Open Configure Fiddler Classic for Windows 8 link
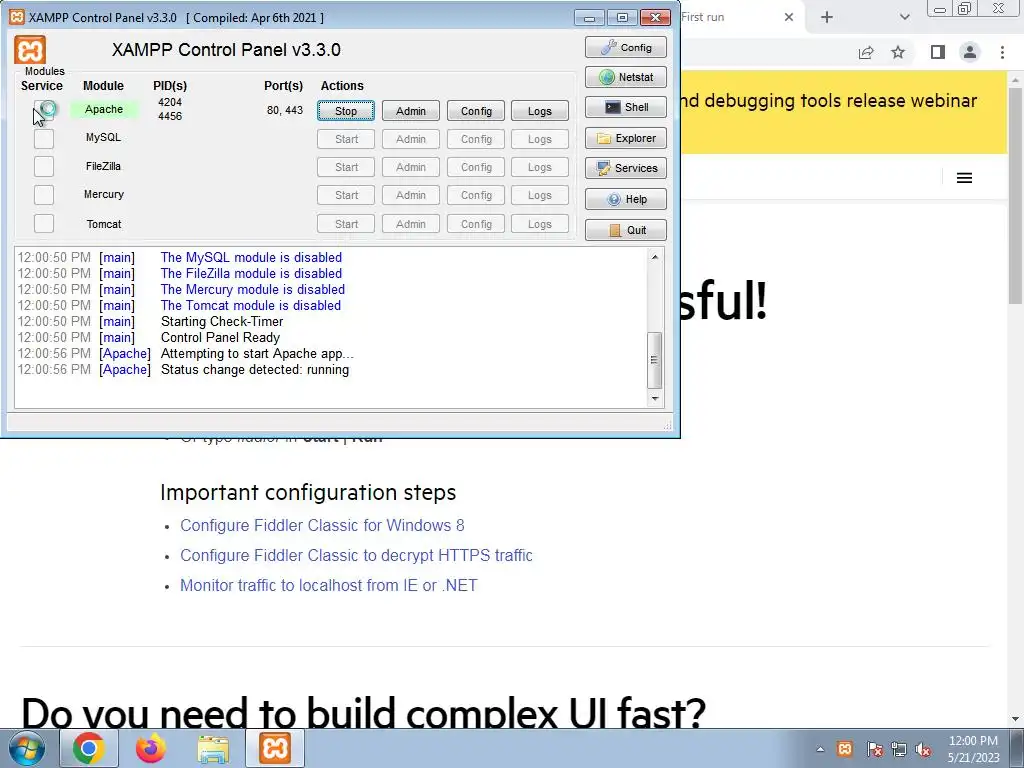1024x768 pixels. tap(322, 526)
